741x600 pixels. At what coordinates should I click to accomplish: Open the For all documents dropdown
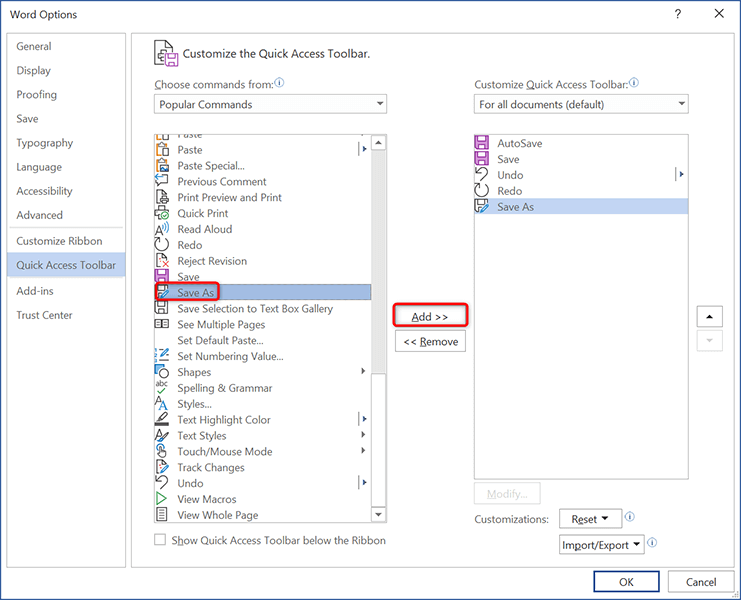(581, 104)
